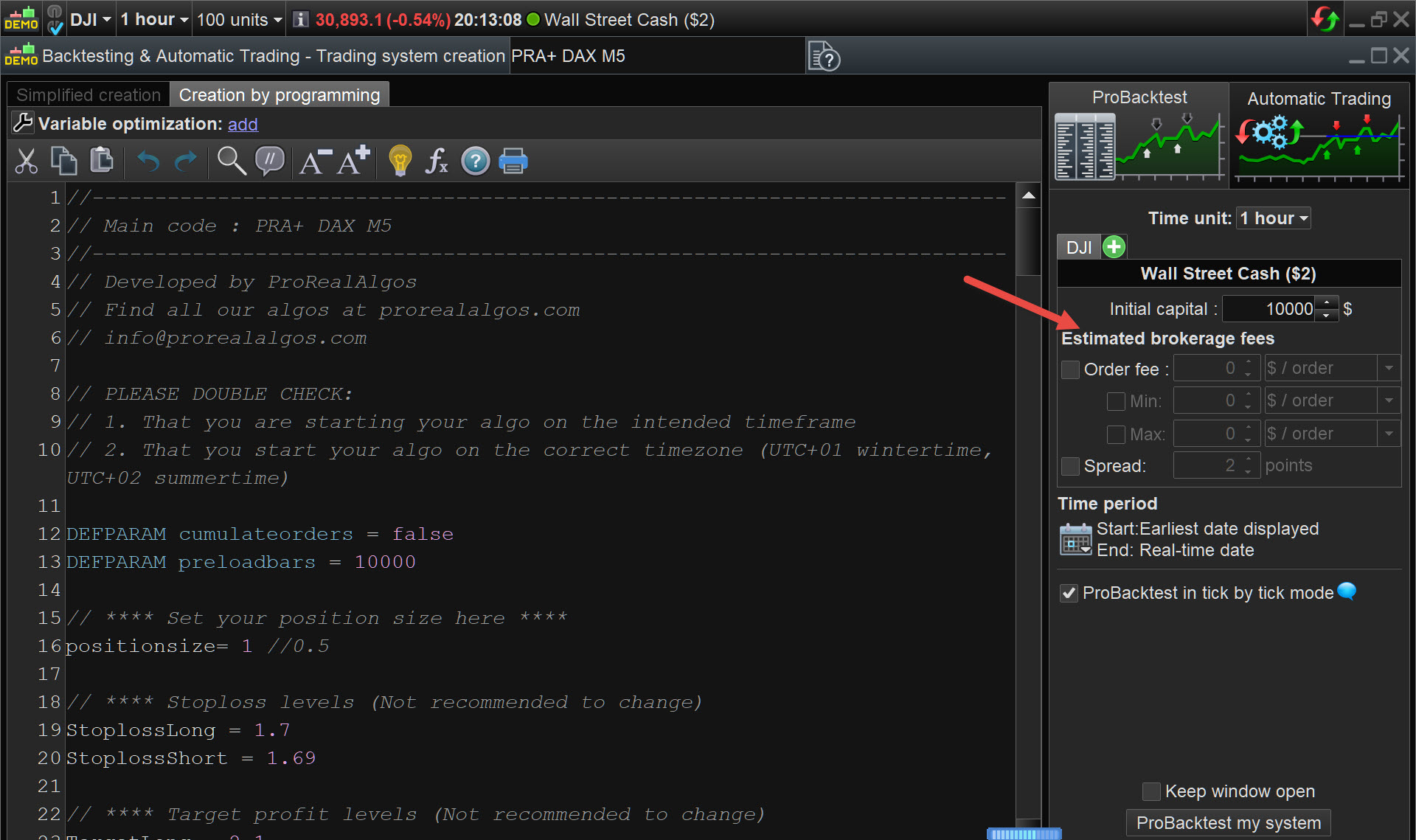Switch to Automatic Trading tab
This screenshot has height=840, width=1416.
tap(1319, 99)
